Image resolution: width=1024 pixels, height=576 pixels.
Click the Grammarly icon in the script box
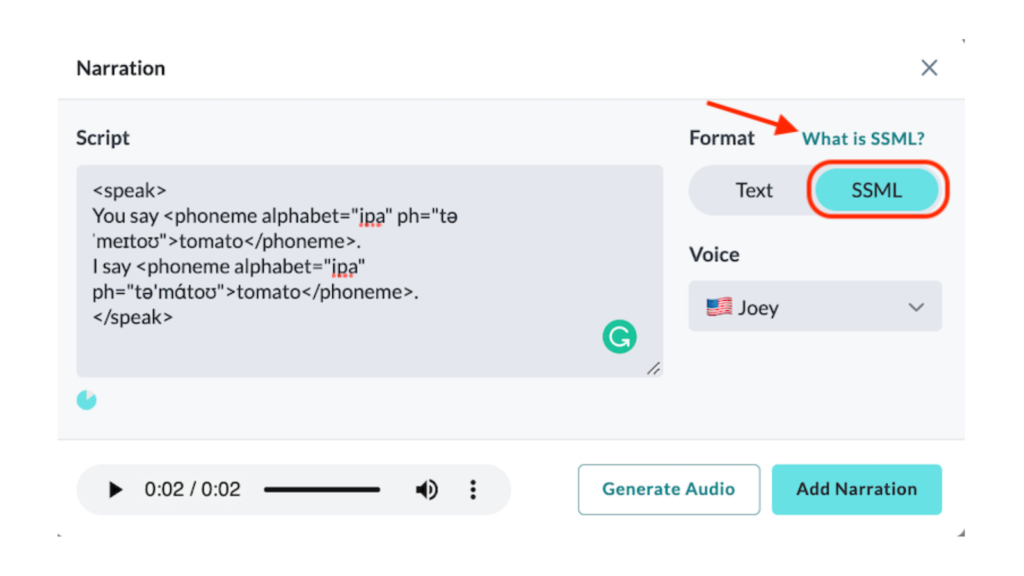tap(620, 337)
